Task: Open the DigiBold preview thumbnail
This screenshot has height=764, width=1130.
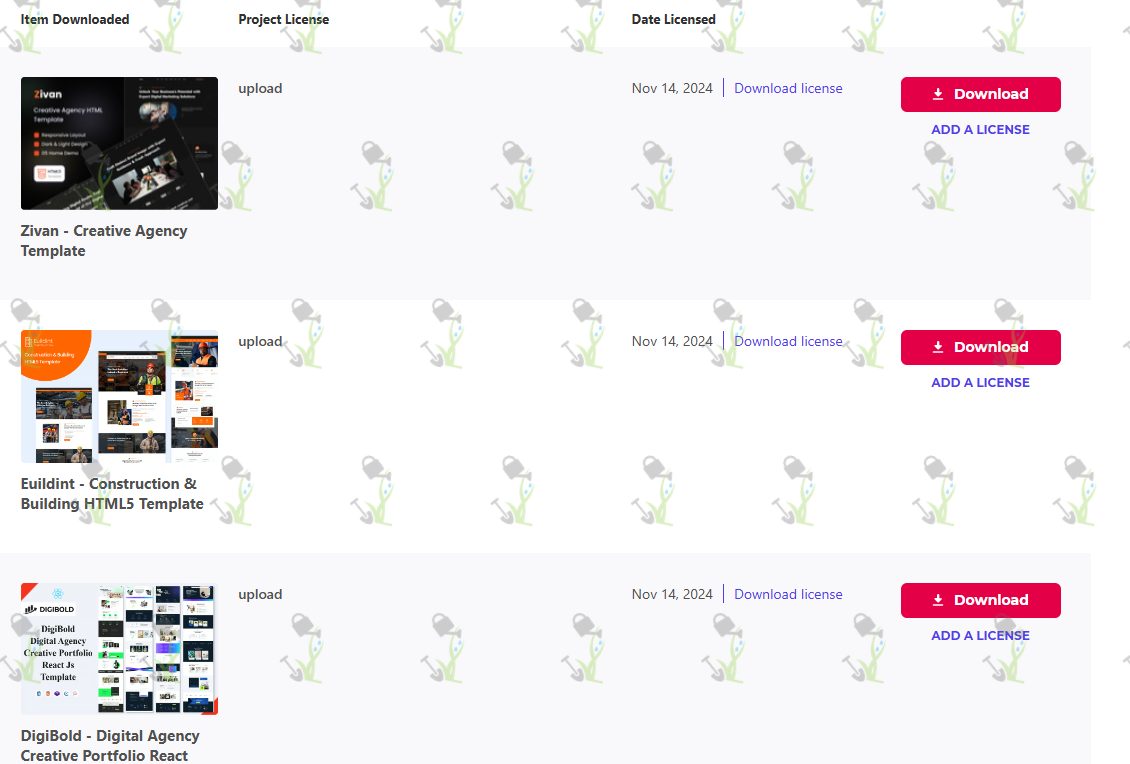Action: (x=119, y=649)
